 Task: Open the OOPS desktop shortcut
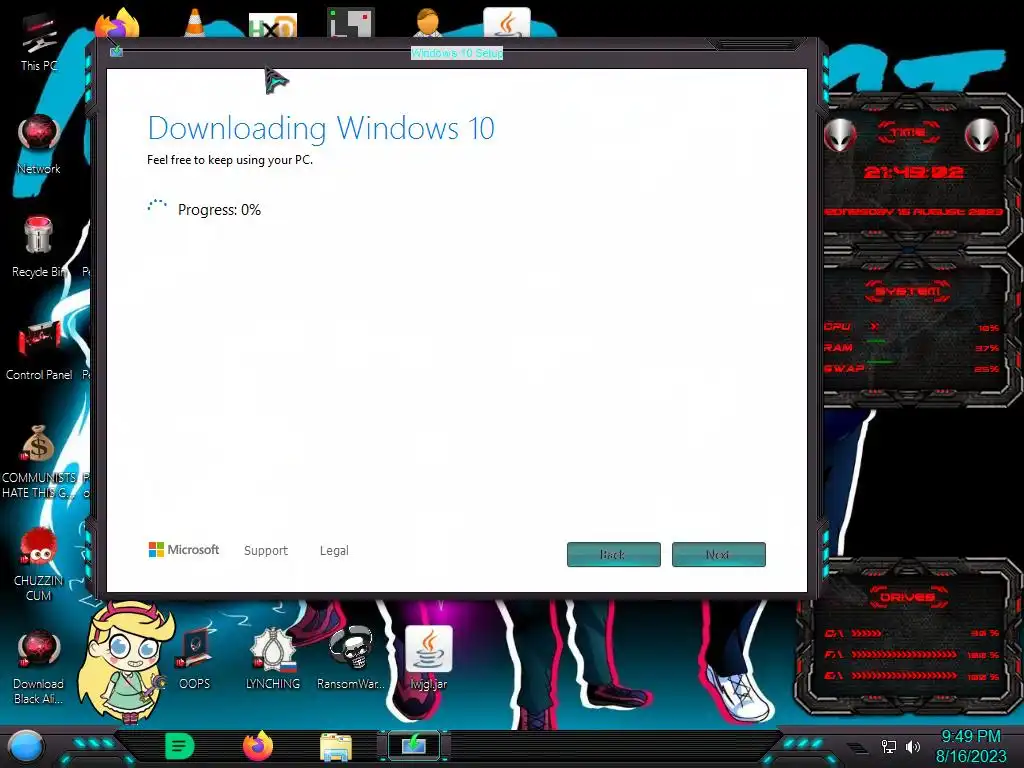195,660
